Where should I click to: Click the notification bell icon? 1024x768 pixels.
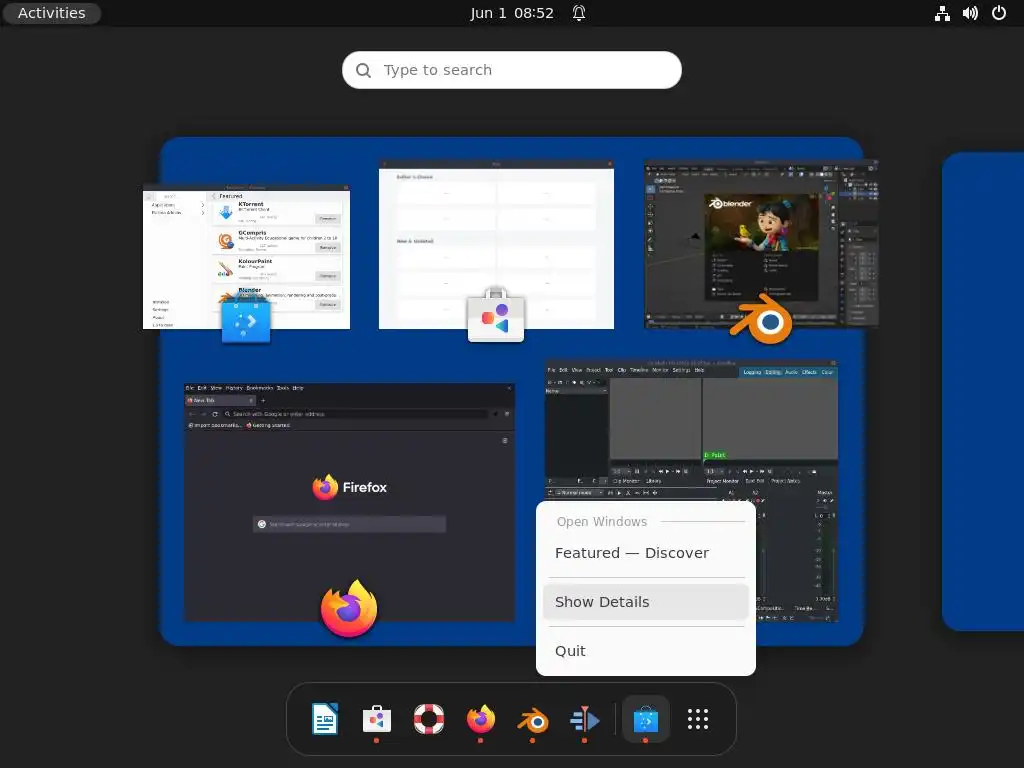pyautogui.click(x=579, y=13)
